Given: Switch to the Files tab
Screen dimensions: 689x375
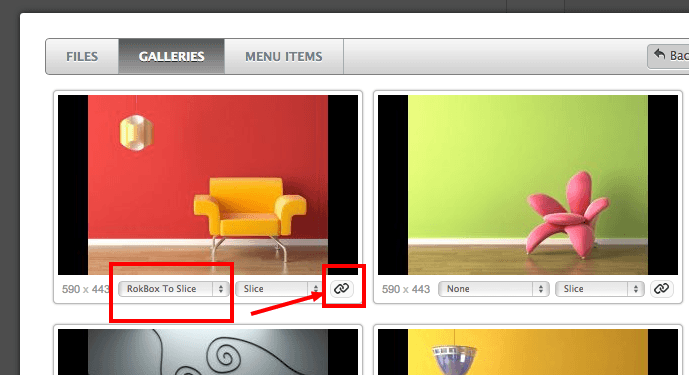Looking at the screenshot, I should [x=82, y=56].
